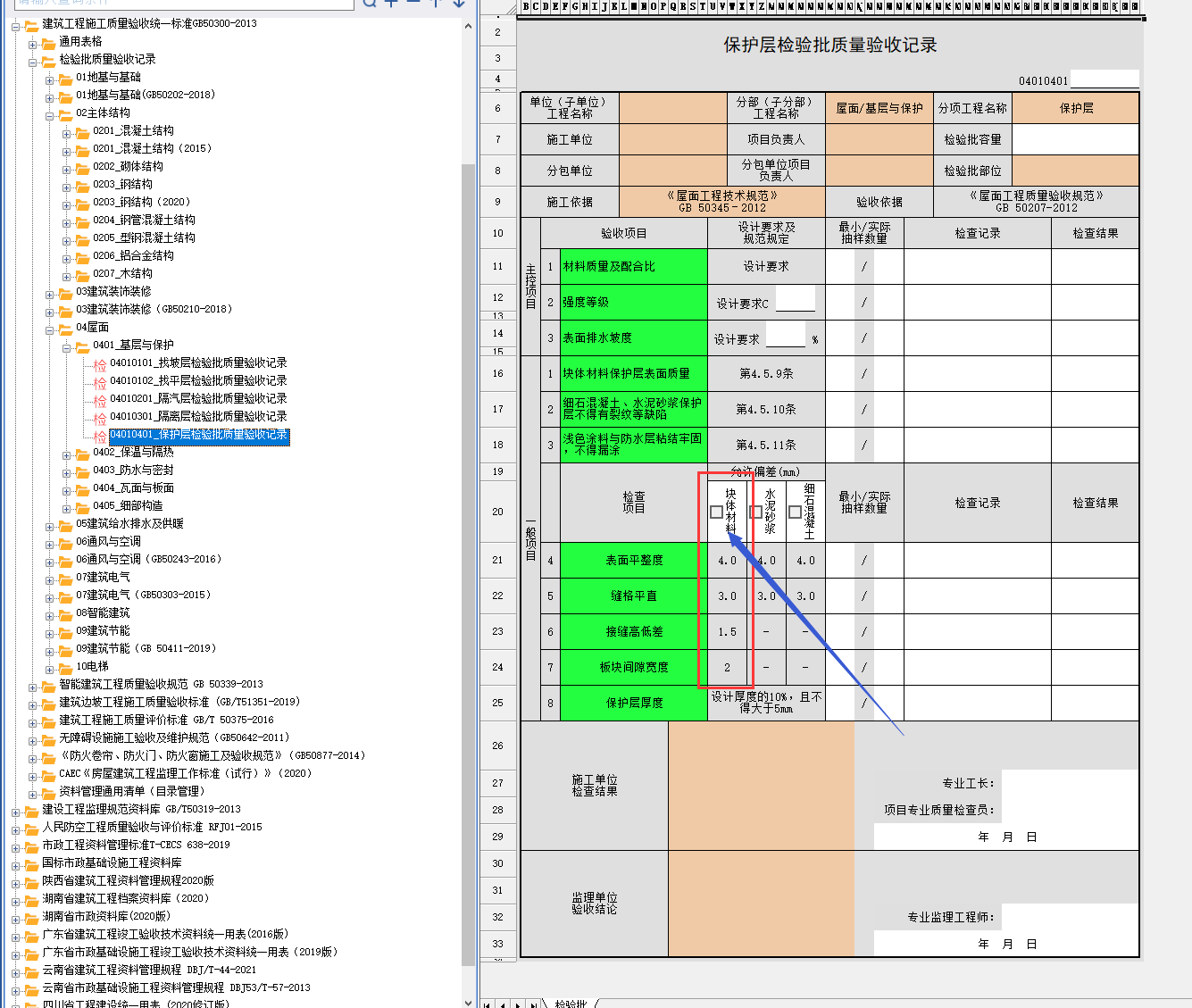Select 市政工程资料管理标准T-CECS 638-2019 item
The image size is (1192, 1008).
[x=136, y=846]
